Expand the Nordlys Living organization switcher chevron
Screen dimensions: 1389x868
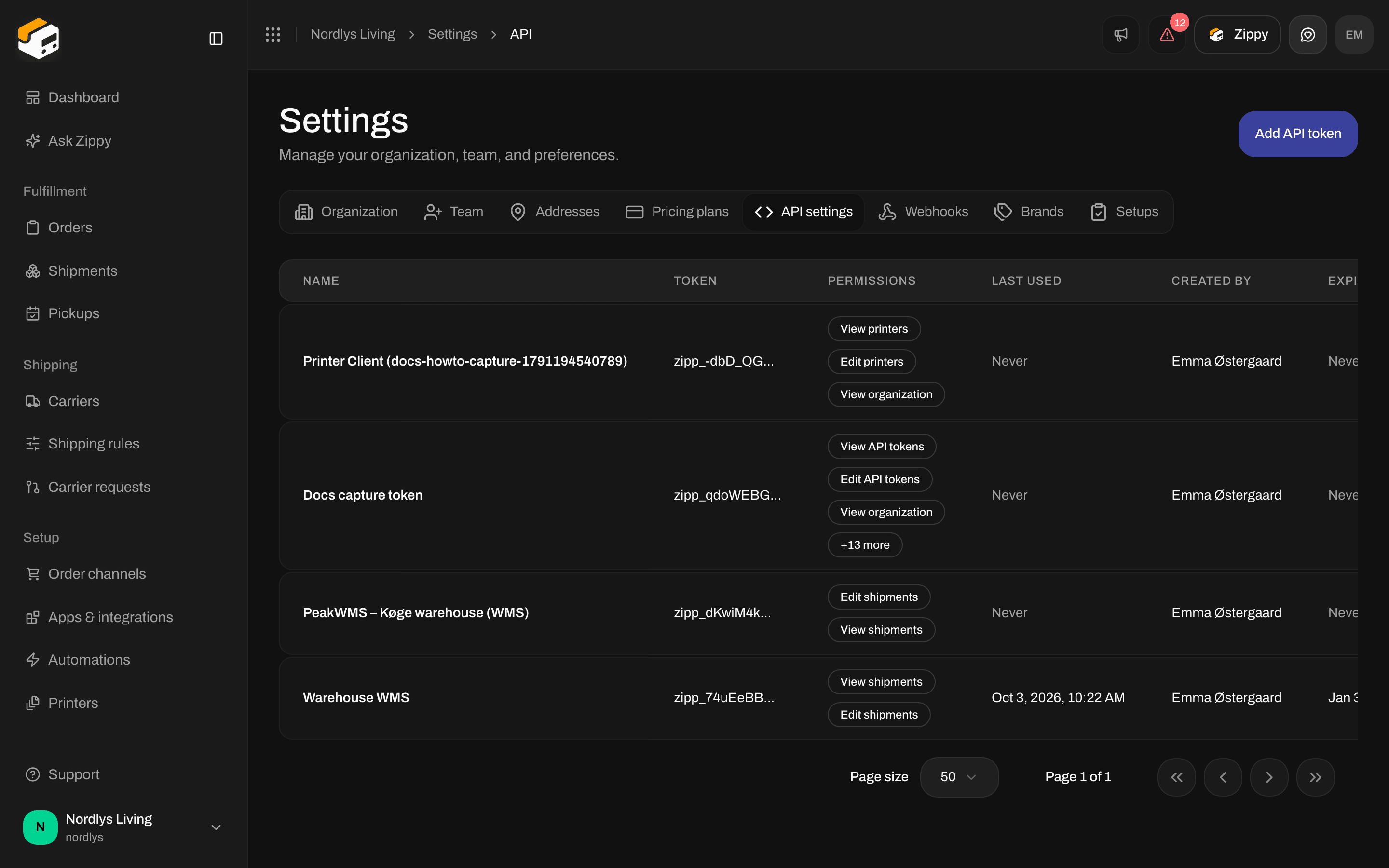click(x=216, y=827)
